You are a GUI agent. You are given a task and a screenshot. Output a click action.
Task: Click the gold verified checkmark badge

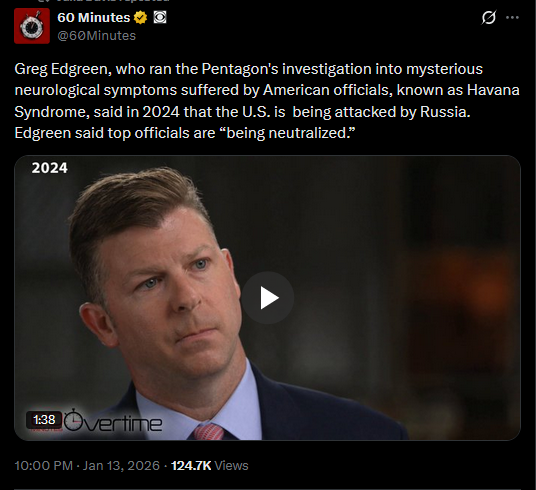[x=140, y=17]
